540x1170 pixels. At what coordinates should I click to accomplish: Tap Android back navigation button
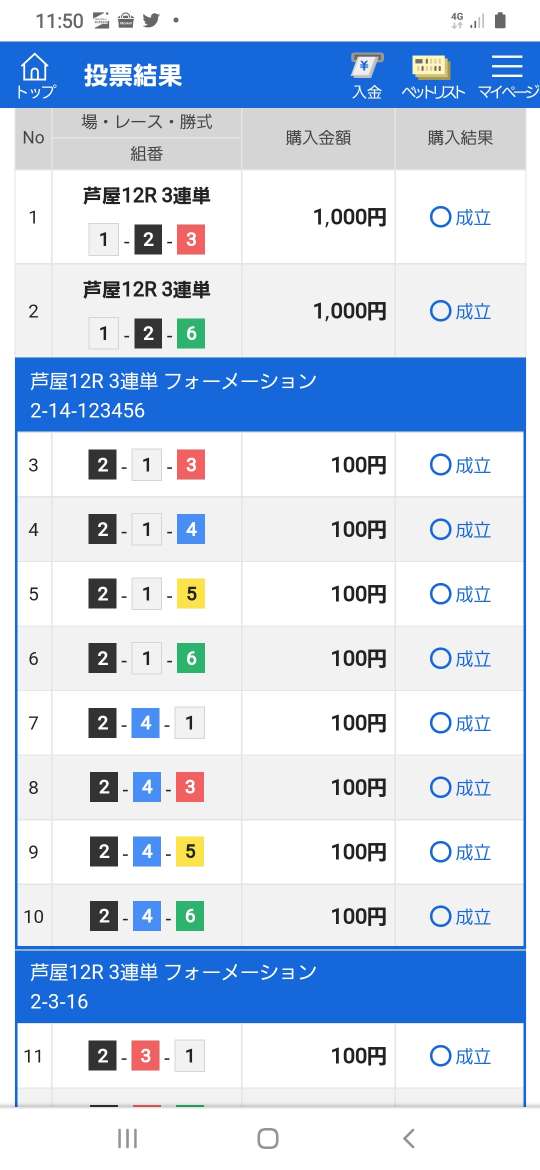click(408, 1138)
